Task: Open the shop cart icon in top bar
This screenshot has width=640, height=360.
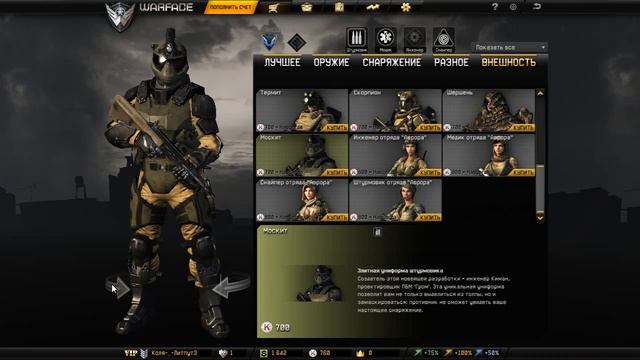Action: (273, 8)
